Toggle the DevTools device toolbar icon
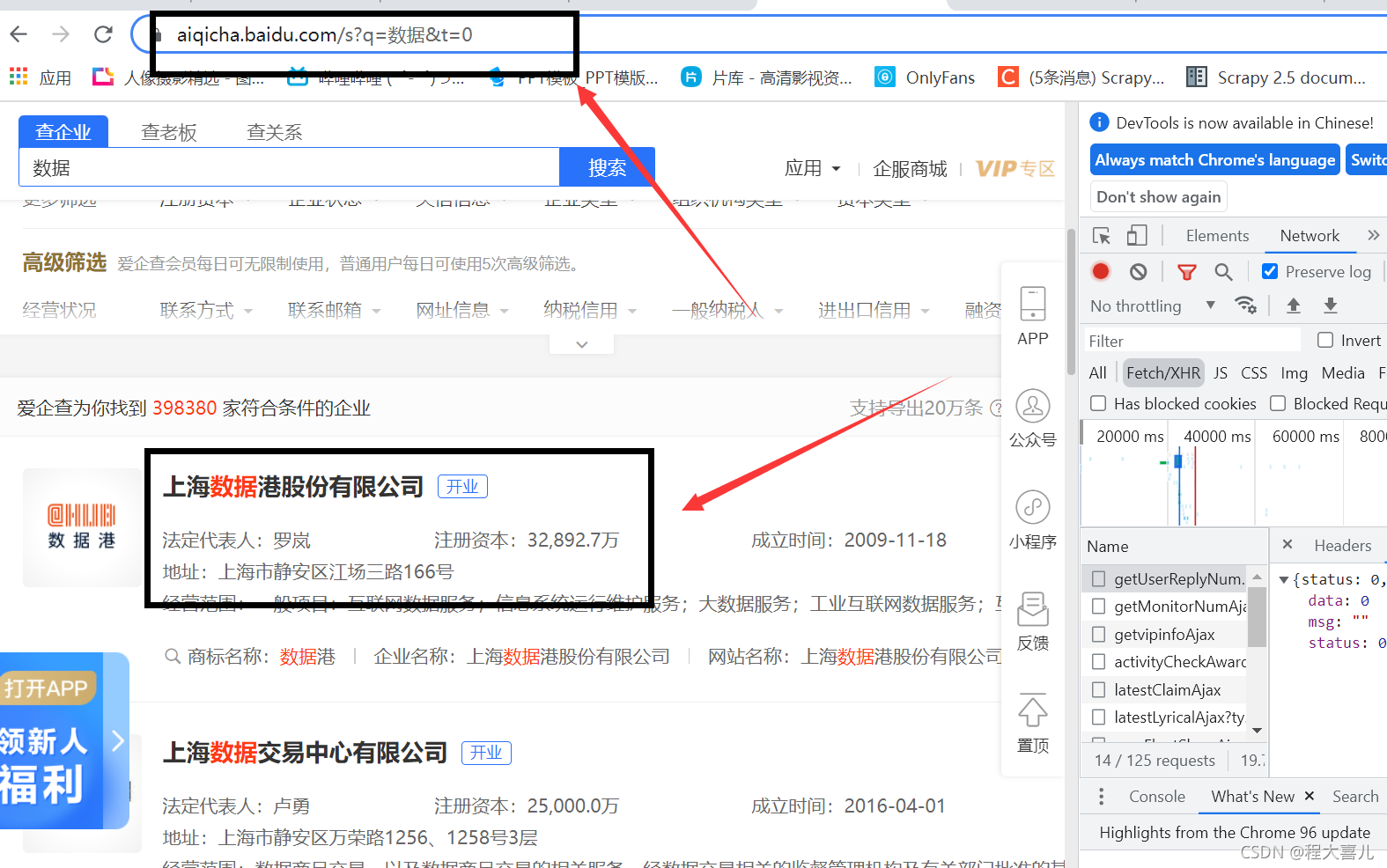This screenshot has height=868, width=1387. (1137, 235)
